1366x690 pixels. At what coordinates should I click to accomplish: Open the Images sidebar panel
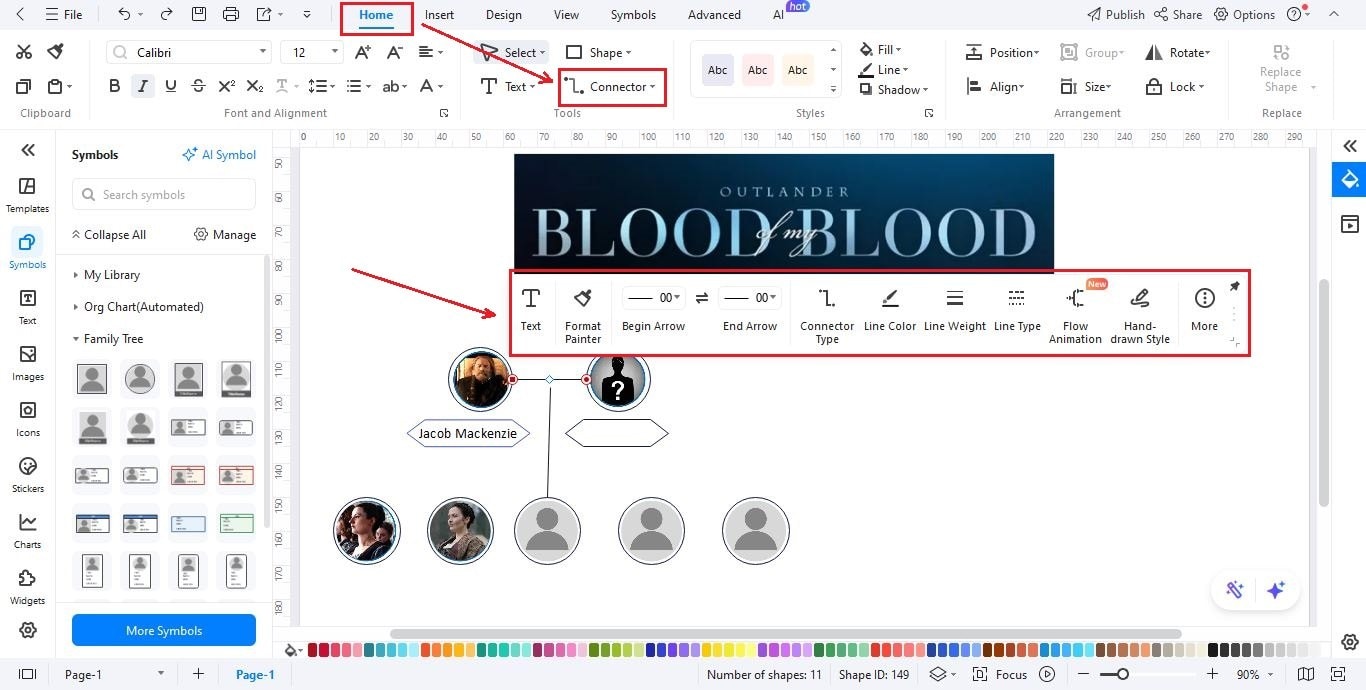click(28, 362)
